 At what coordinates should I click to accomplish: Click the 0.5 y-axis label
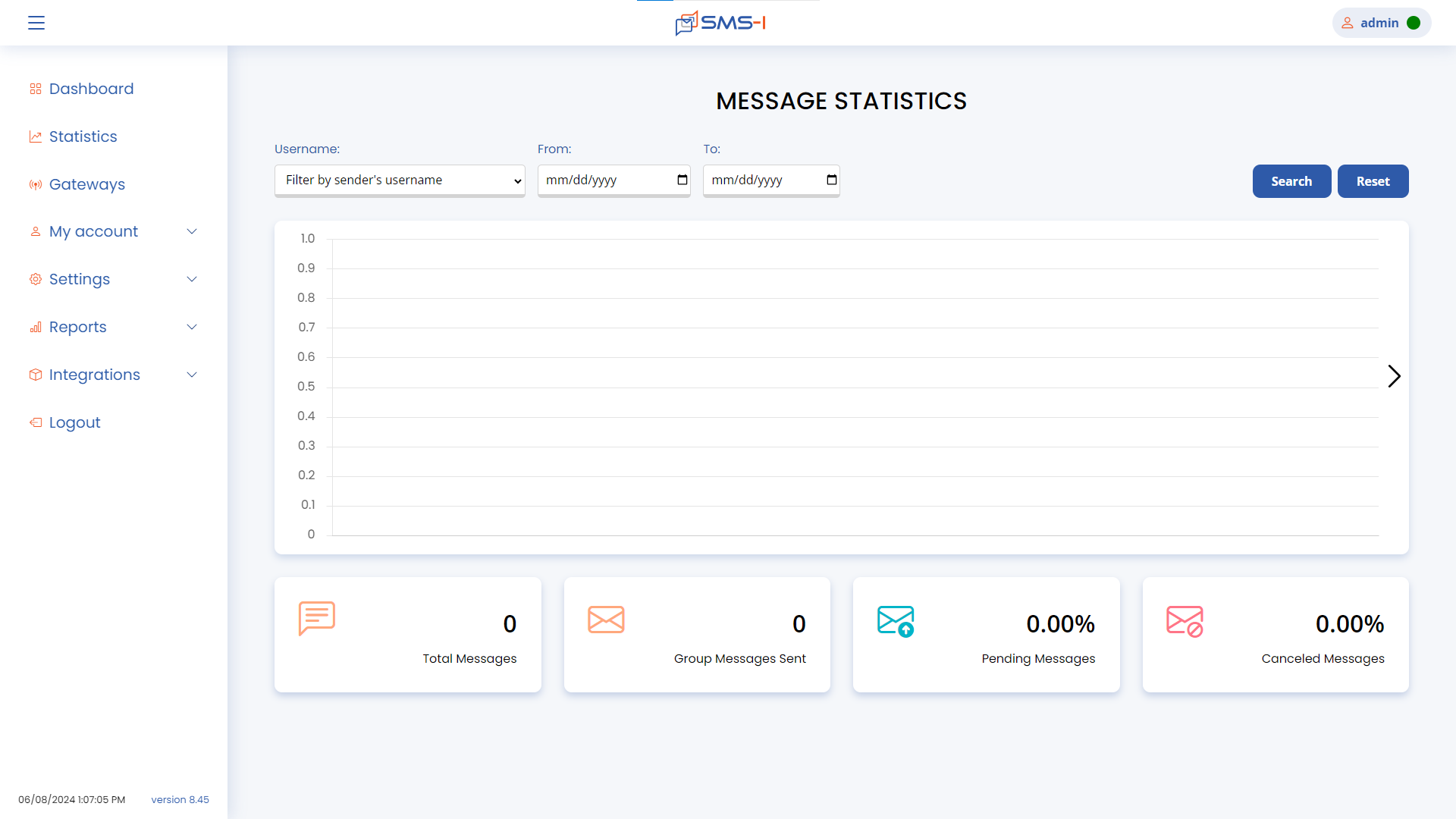point(306,386)
